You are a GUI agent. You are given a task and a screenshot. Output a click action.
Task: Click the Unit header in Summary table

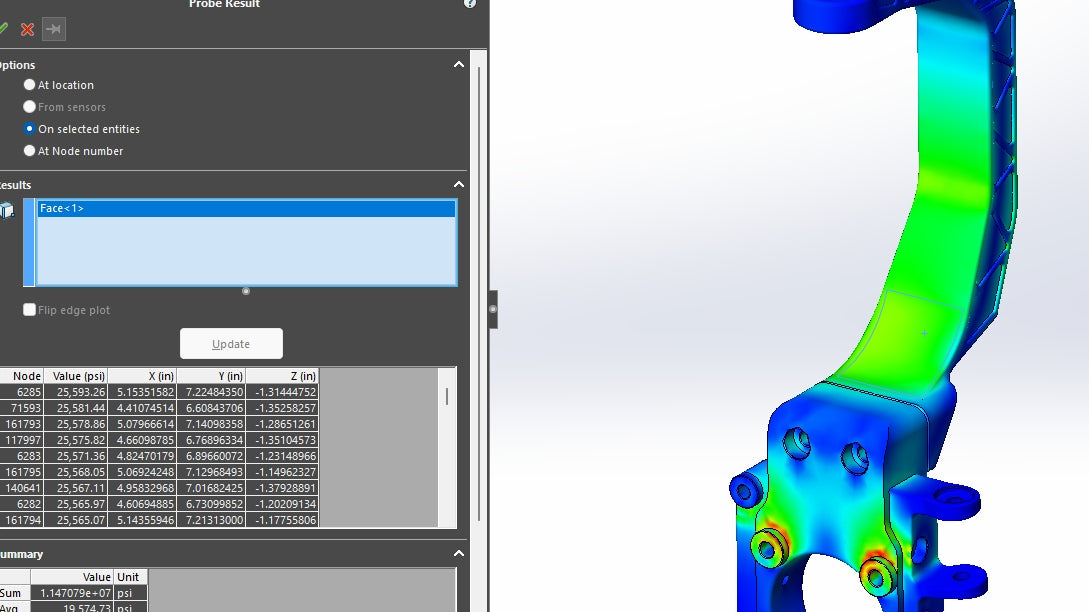click(x=131, y=577)
